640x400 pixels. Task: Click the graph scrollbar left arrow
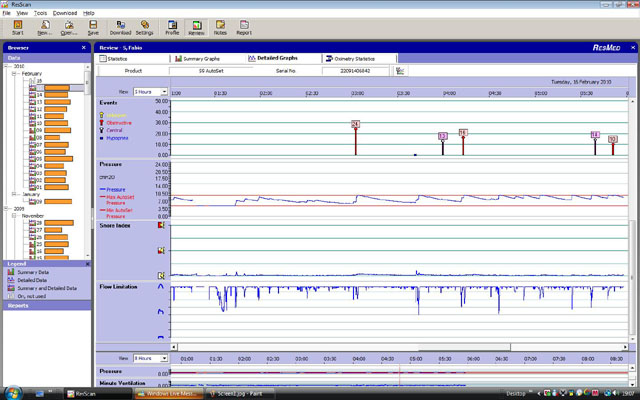pyautogui.click(x=174, y=347)
